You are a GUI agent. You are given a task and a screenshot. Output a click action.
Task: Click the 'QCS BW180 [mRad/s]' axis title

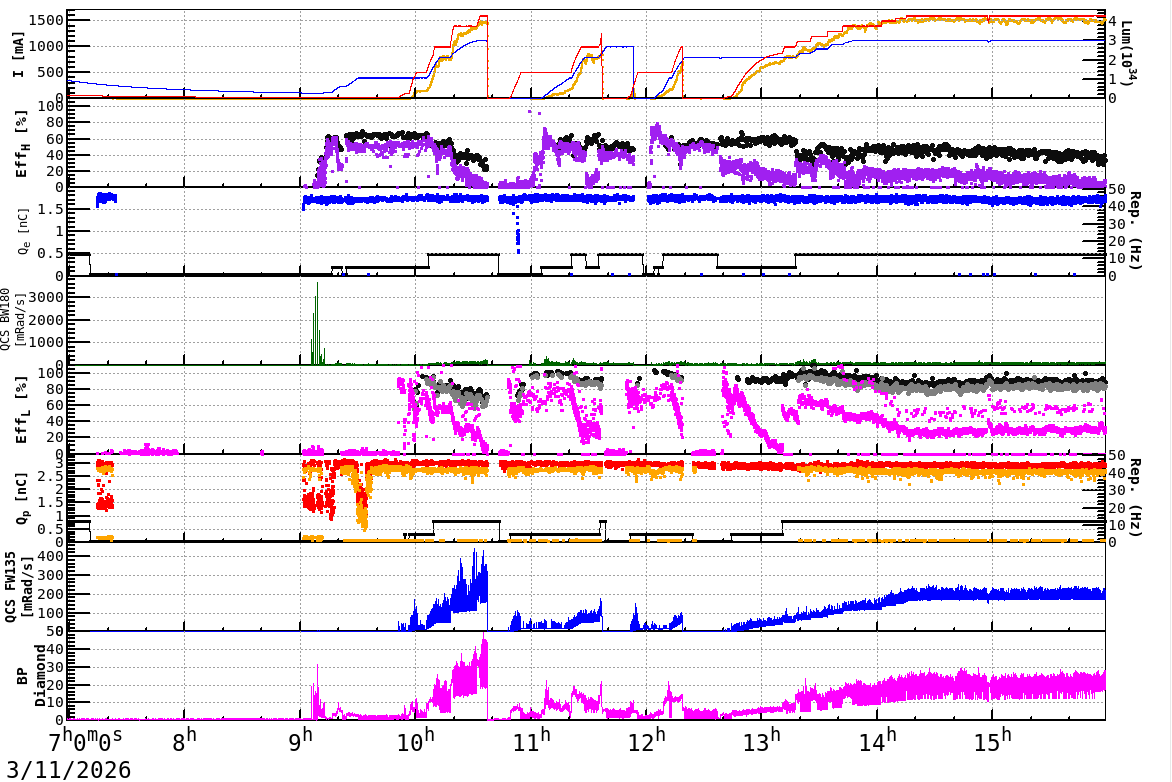15,318
